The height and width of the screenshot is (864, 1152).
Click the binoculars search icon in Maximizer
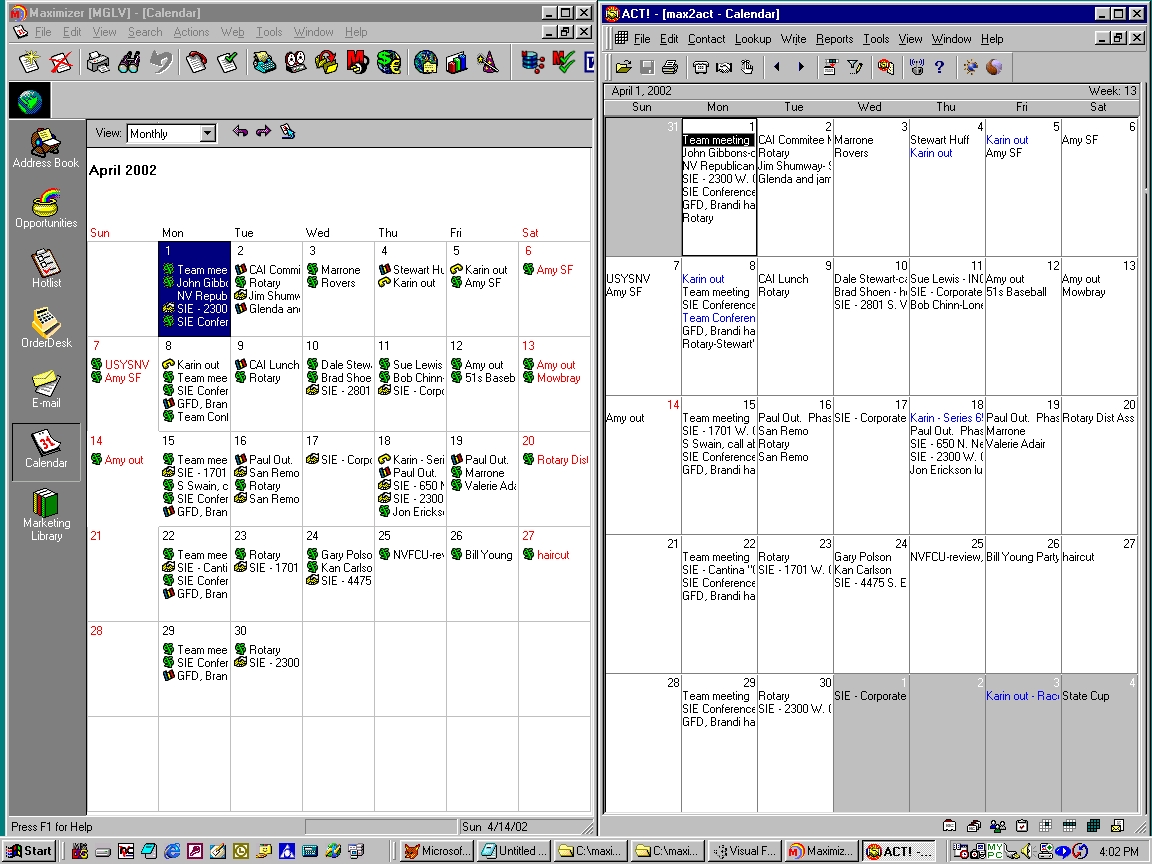129,62
